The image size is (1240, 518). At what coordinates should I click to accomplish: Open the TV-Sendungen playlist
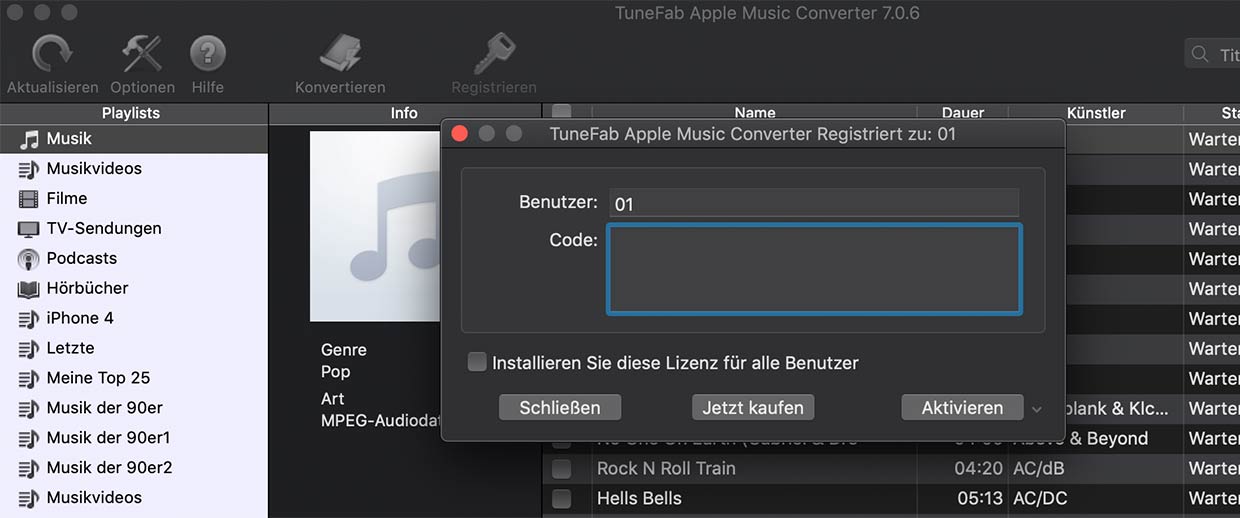tap(134, 228)
